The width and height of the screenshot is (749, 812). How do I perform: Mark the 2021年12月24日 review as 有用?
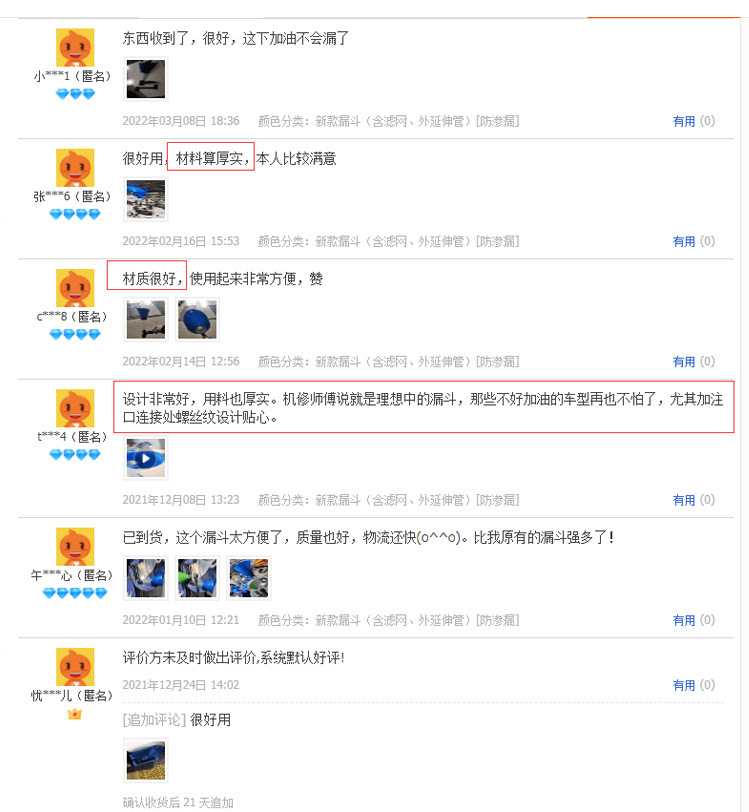point(683,685)
